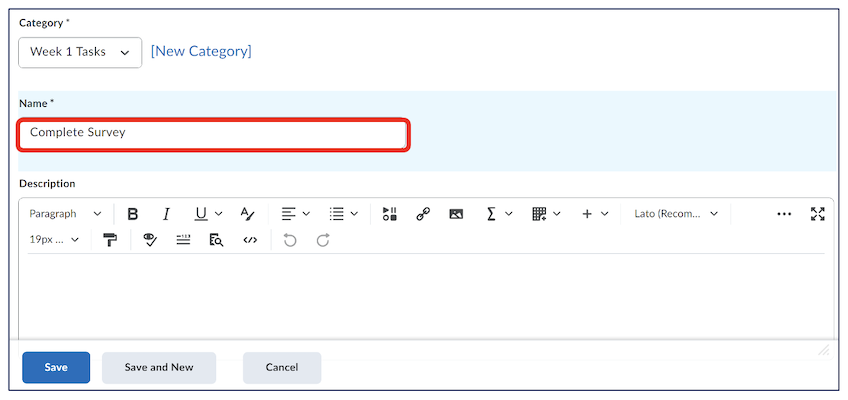Toggle bold formatting in the editor
848x400 pixels.
132,214
